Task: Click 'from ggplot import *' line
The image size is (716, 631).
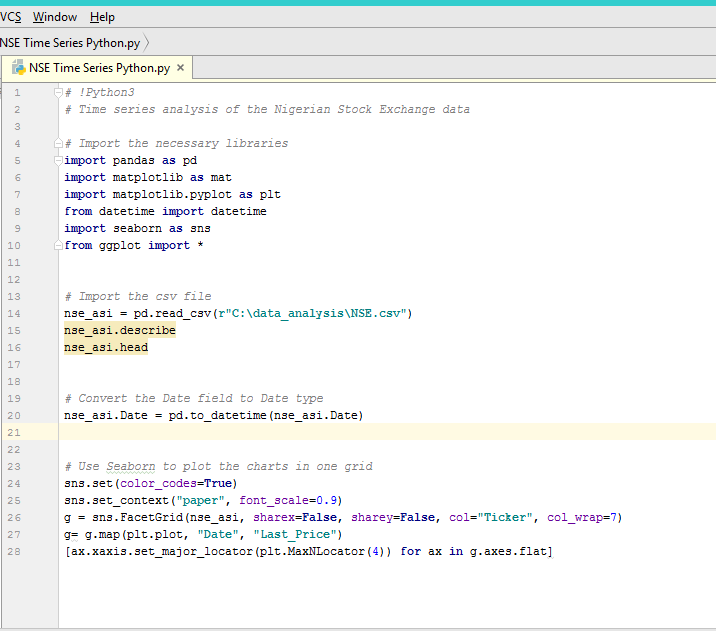Action: [134, 246]
